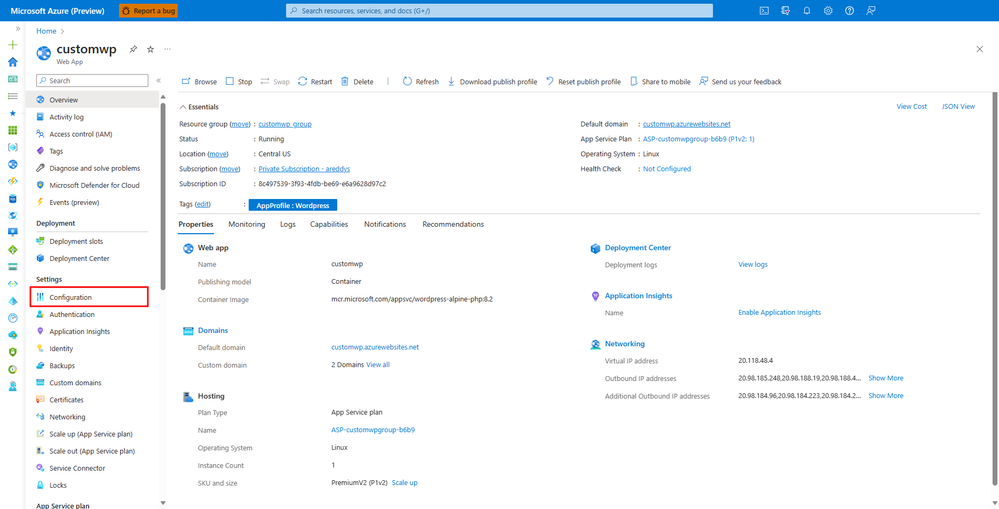The image size is (999, 509).
Task: Delete the web app
Action: [x=357, y=82]
